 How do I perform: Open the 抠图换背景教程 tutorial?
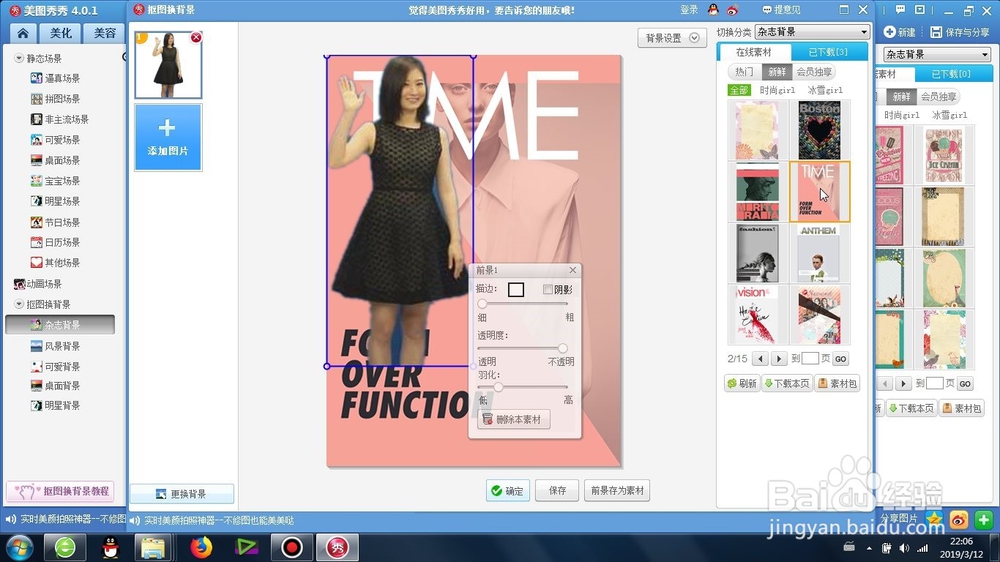pos(61,491)
